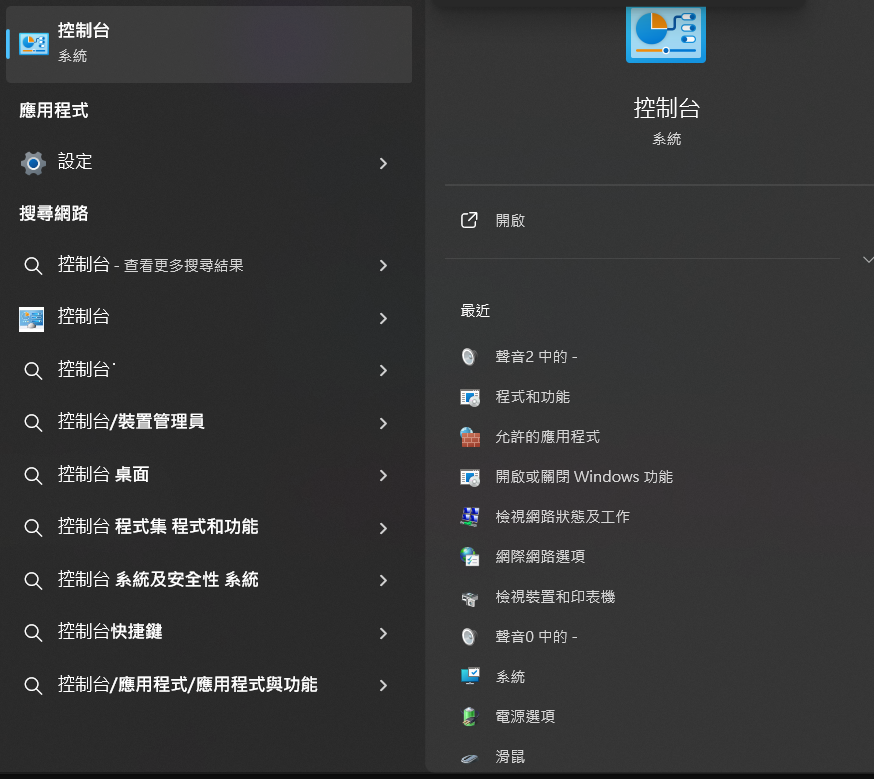Click the 檢視網路狀態及工作 network icon

[x=470, y=517]
